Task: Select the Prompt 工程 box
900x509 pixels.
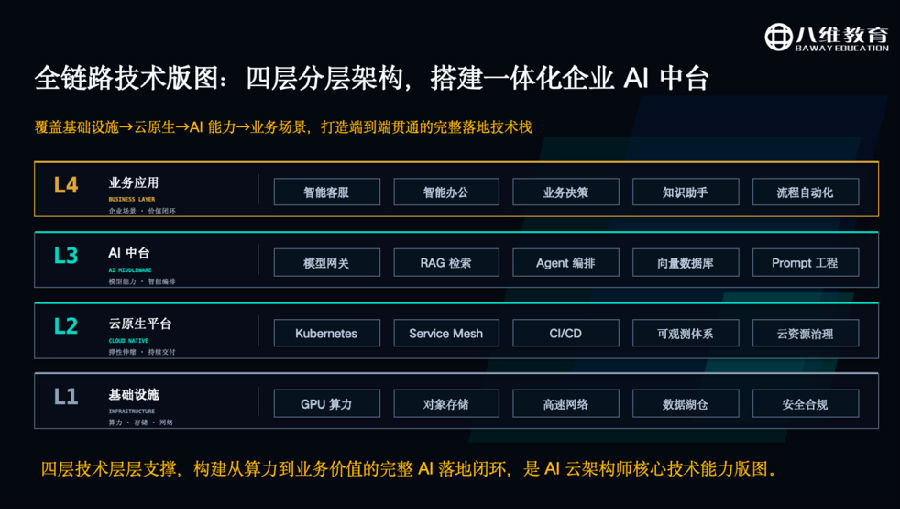Action: [x=805, y=262]
